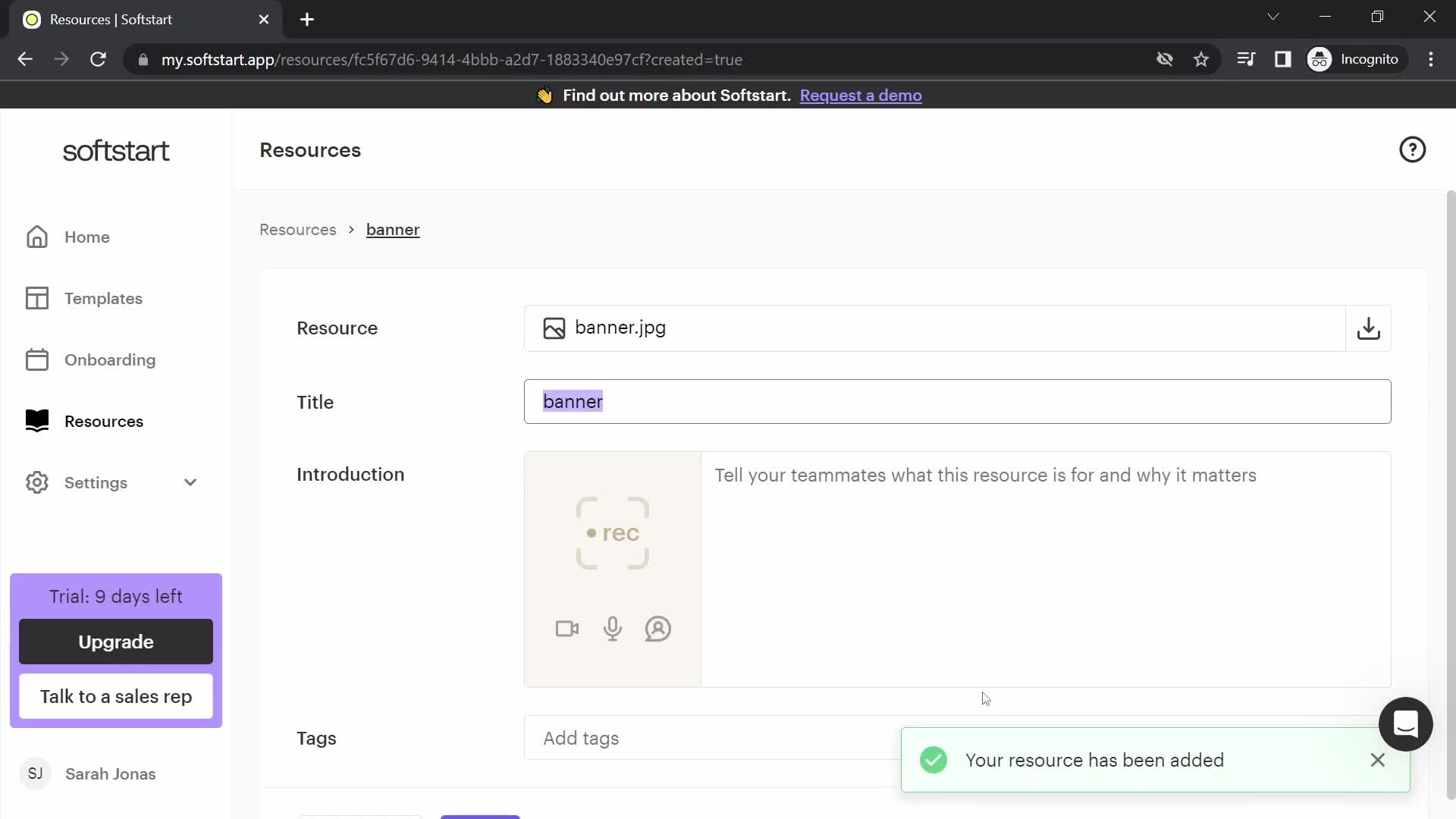Image resolution: width=1456 pixels, height=819 pixels.
Task: Click the download icon for banner.jpg
Action: [1368, 328]
